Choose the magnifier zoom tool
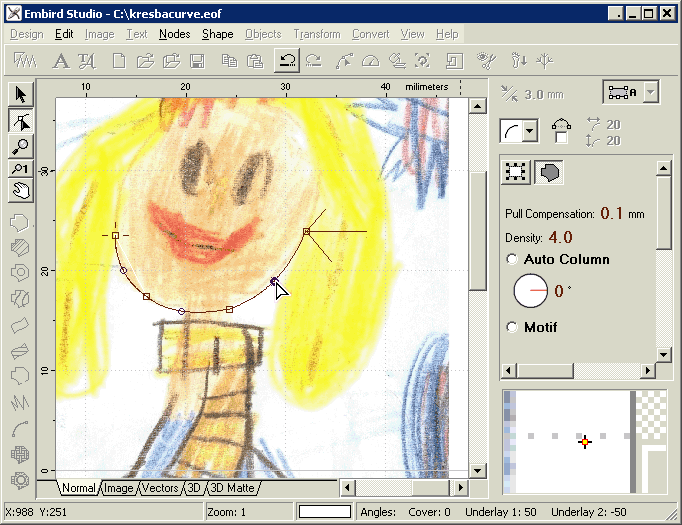 (x=20, y=146)
